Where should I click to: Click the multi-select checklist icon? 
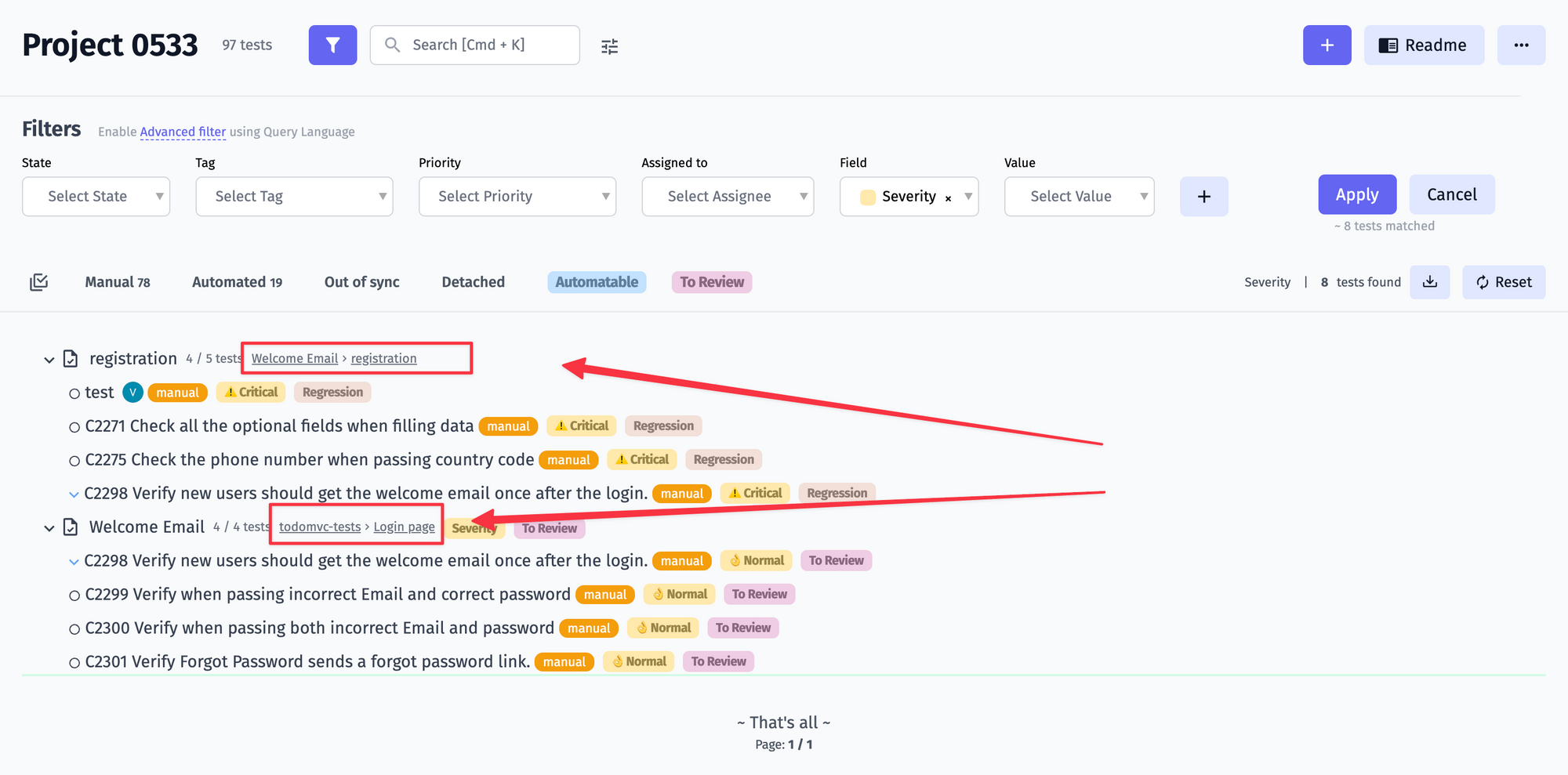point(38,282)
